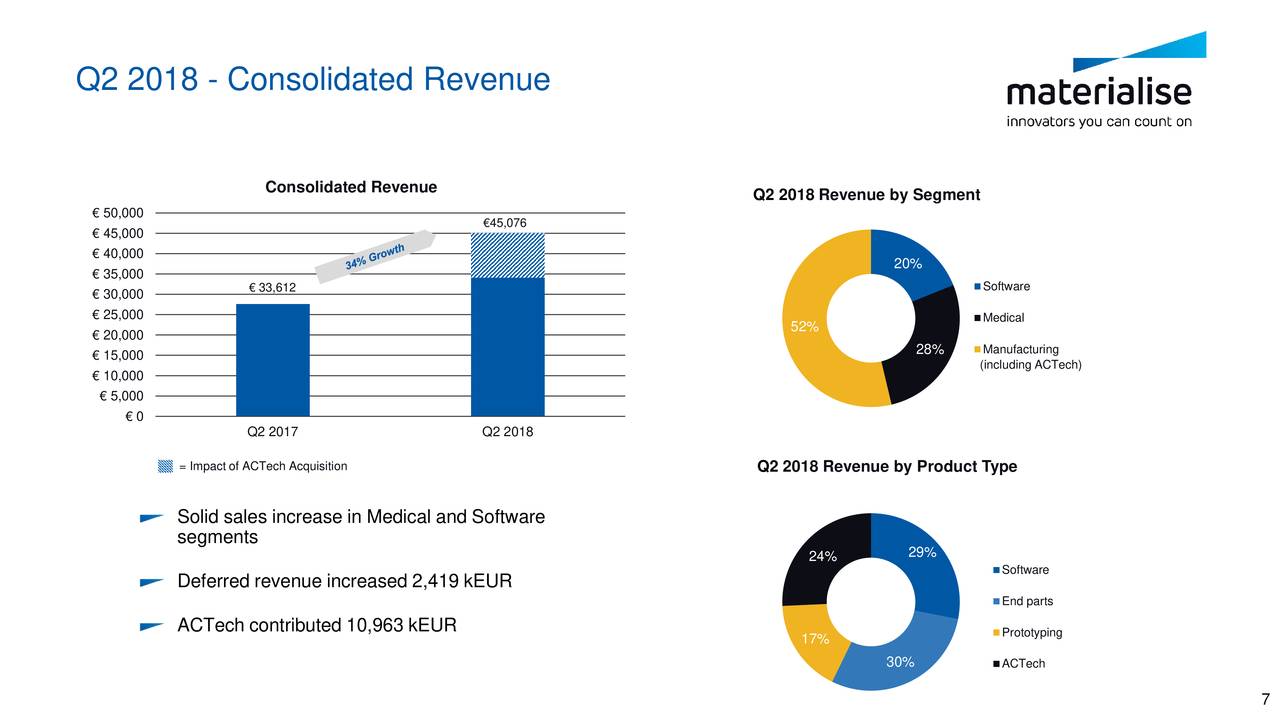1280x720 pixels.
Task: Click the Q2 2018 Revenue by Product Type title
Action: pos(887,467)
